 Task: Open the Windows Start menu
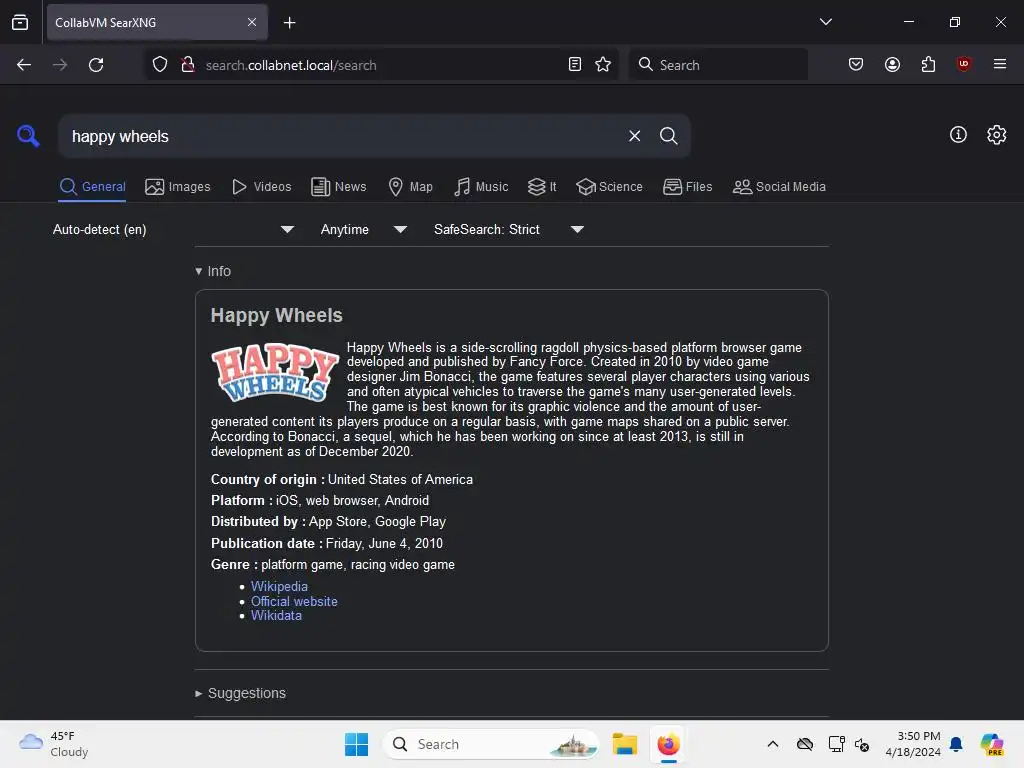[x=357, y=744]
